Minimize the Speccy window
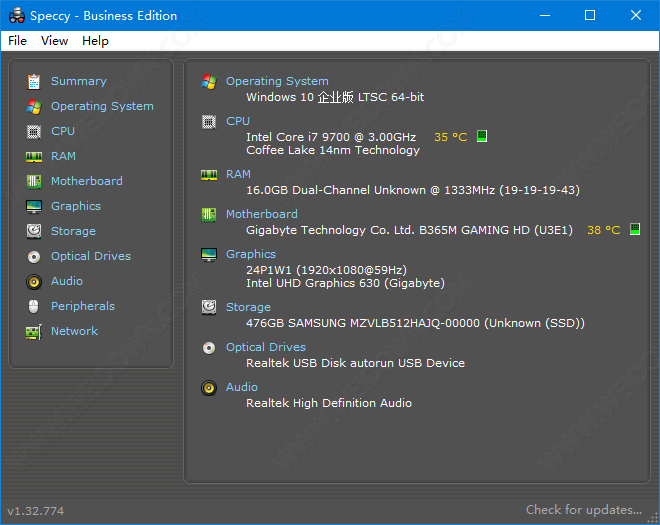Viewport: 660px width, 525px height. (x=545, y=16)
